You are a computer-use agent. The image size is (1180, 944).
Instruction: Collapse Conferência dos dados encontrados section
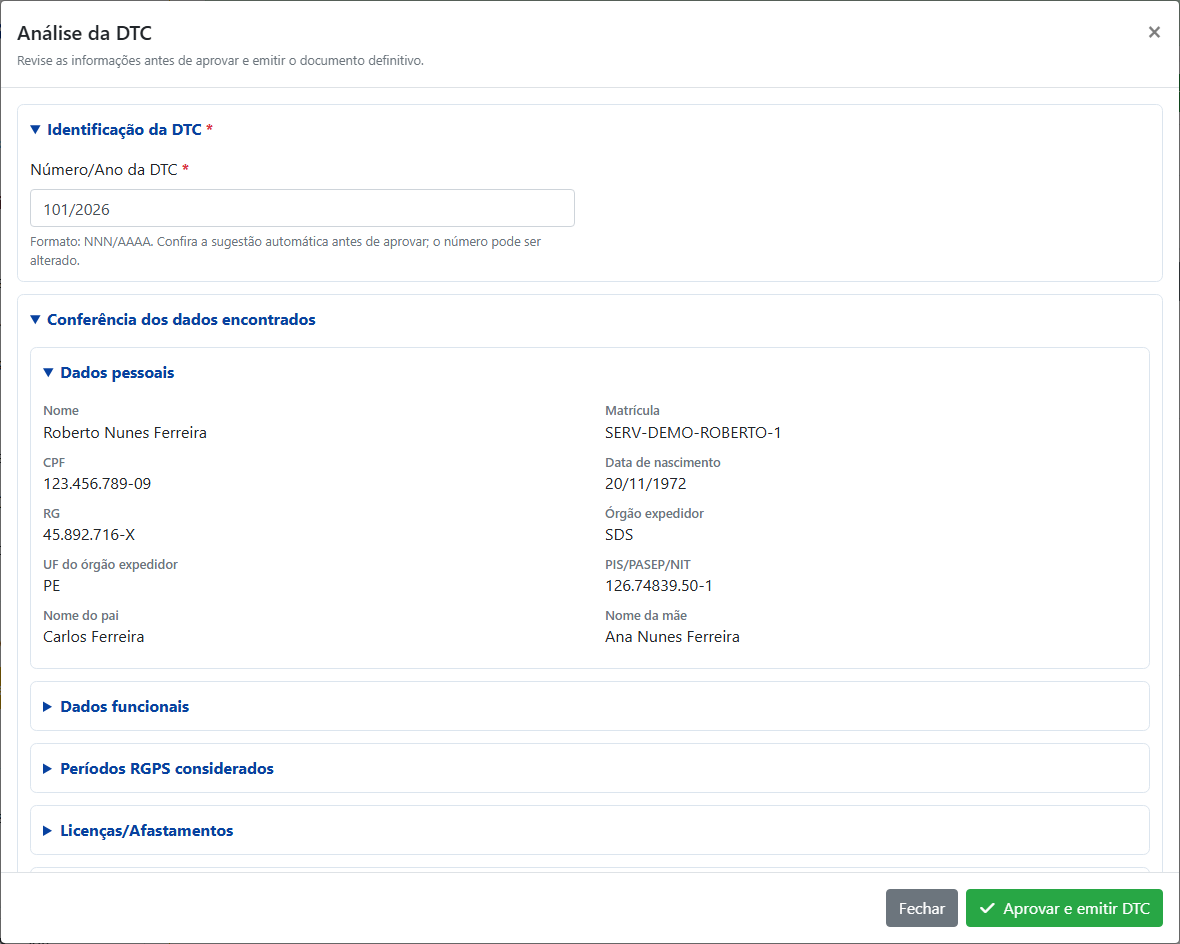pyautogui.click(x=172, y=319)
